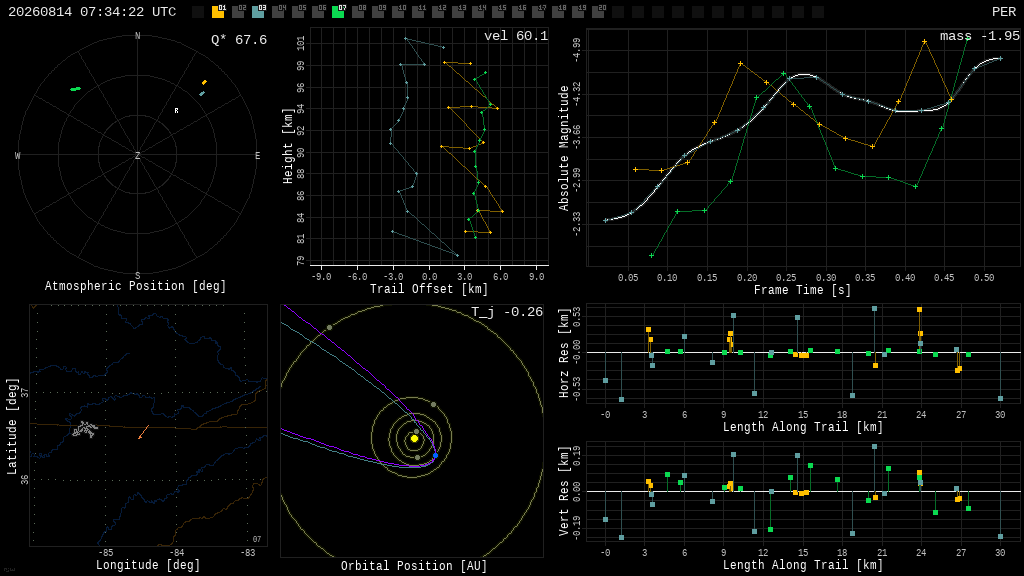Select inactive station 20 box

pos(598,12)
